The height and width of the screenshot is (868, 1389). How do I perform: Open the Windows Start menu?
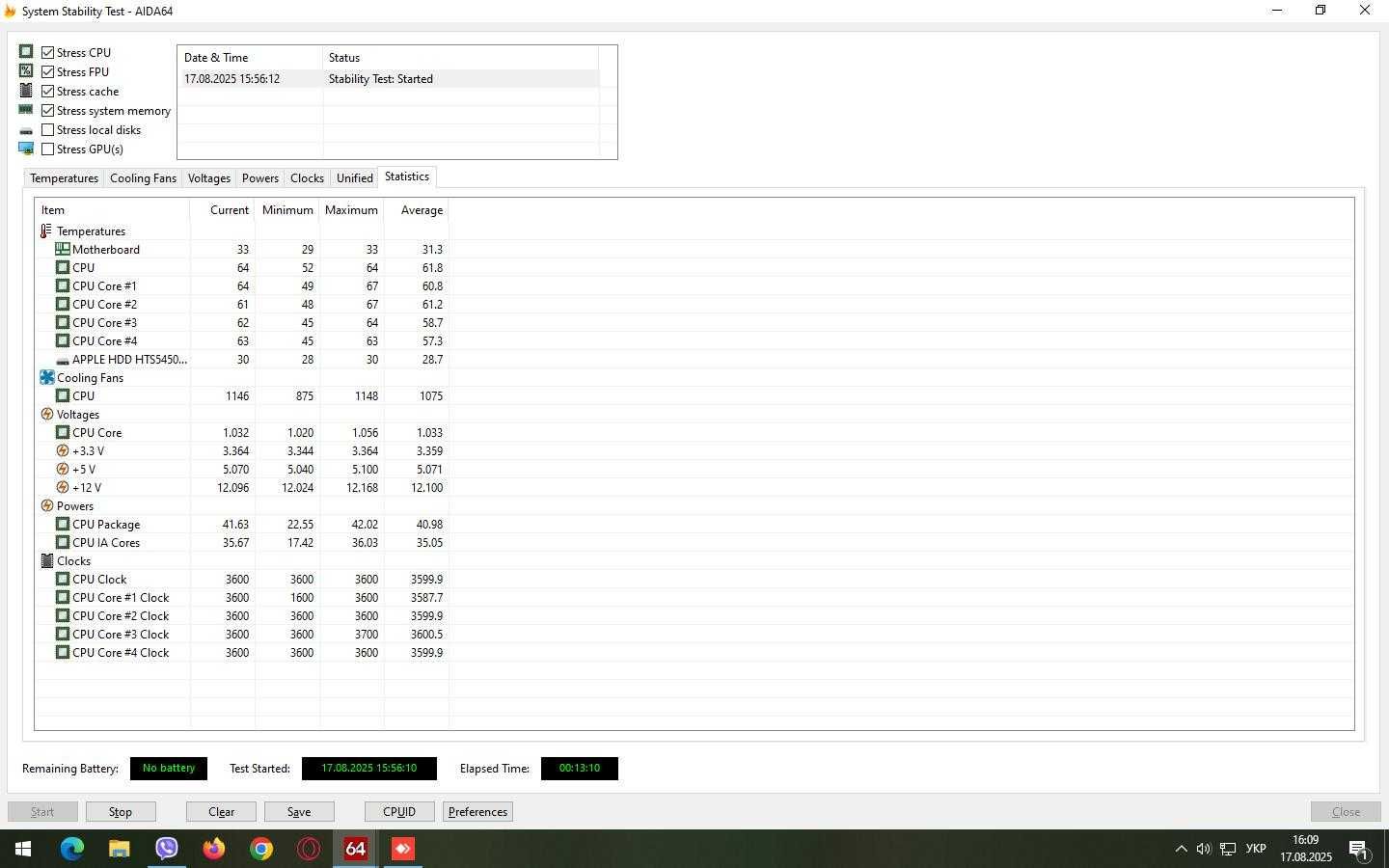click(x=23, y=849)
